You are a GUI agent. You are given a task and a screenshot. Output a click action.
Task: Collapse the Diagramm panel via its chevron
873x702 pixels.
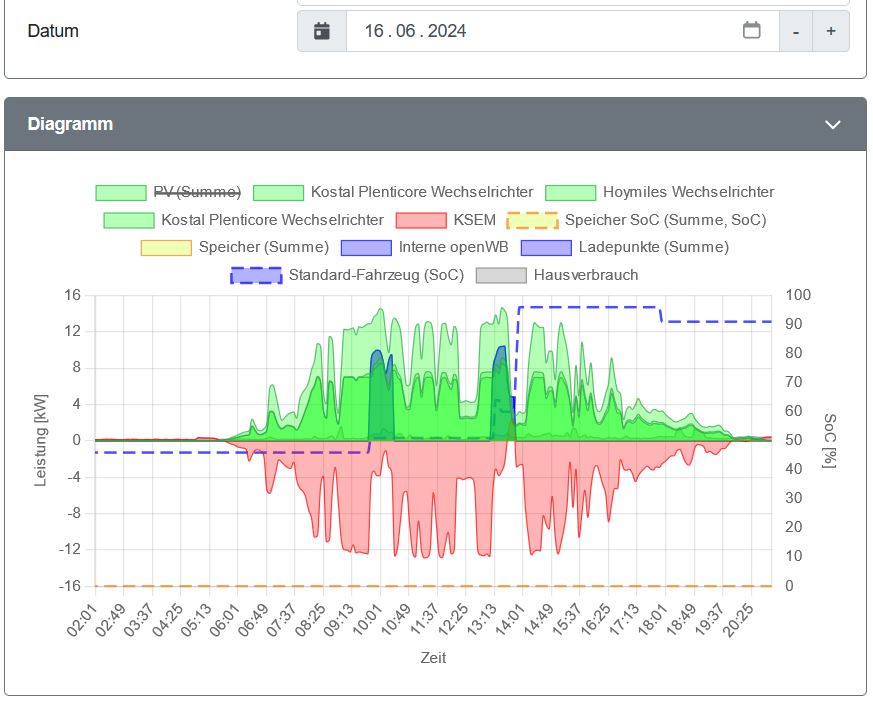click(832, 125)
